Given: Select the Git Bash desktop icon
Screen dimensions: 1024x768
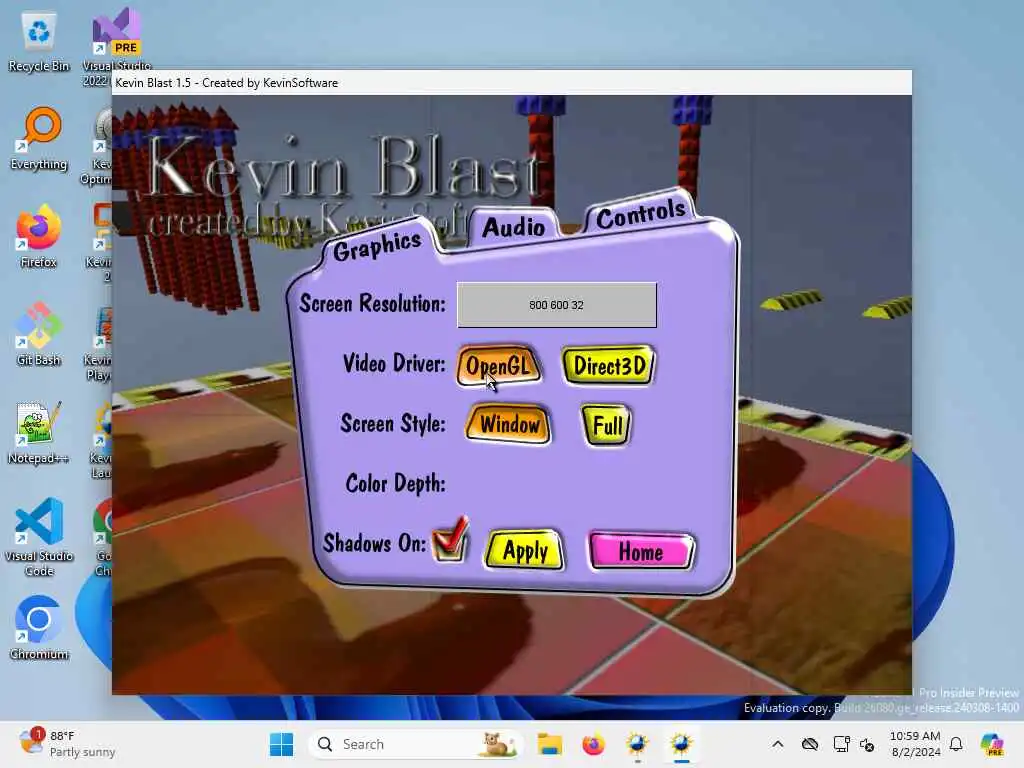Looking at the screenshot, I should tap(39, 334).
